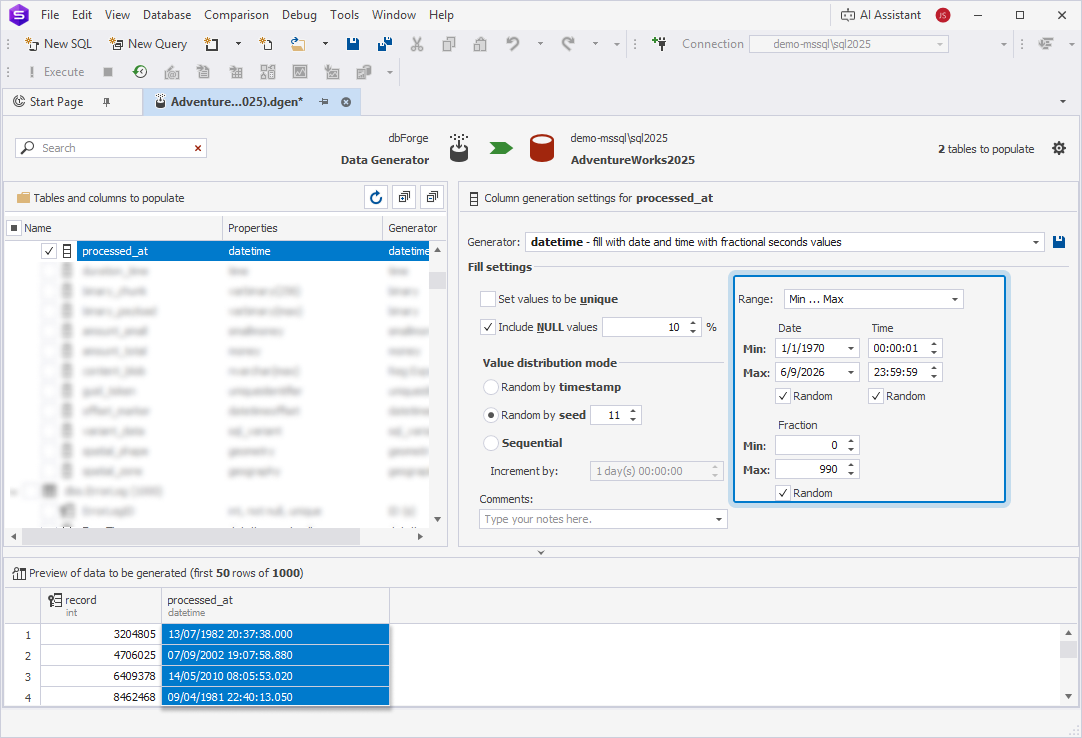Click the collapse all tables icon

coord(432,197)
